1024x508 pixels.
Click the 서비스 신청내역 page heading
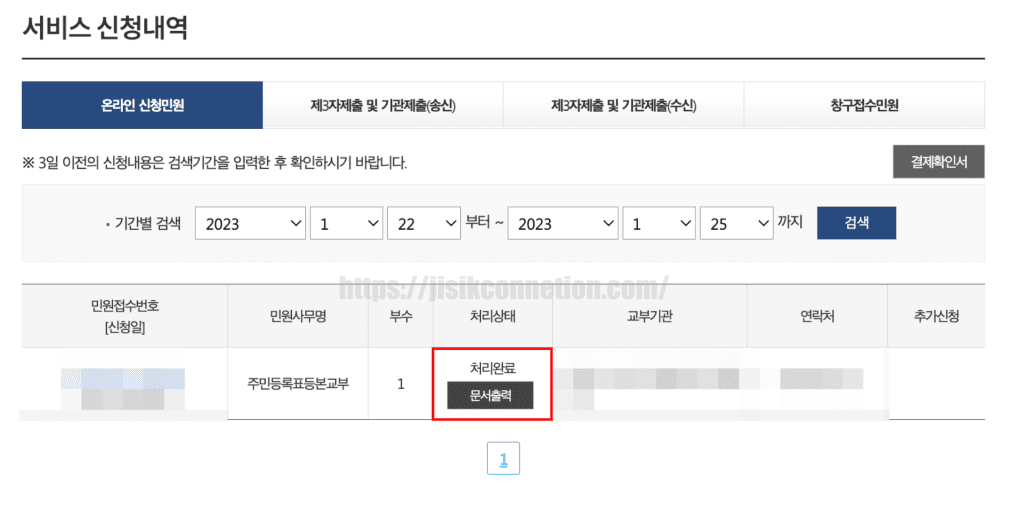105,28
